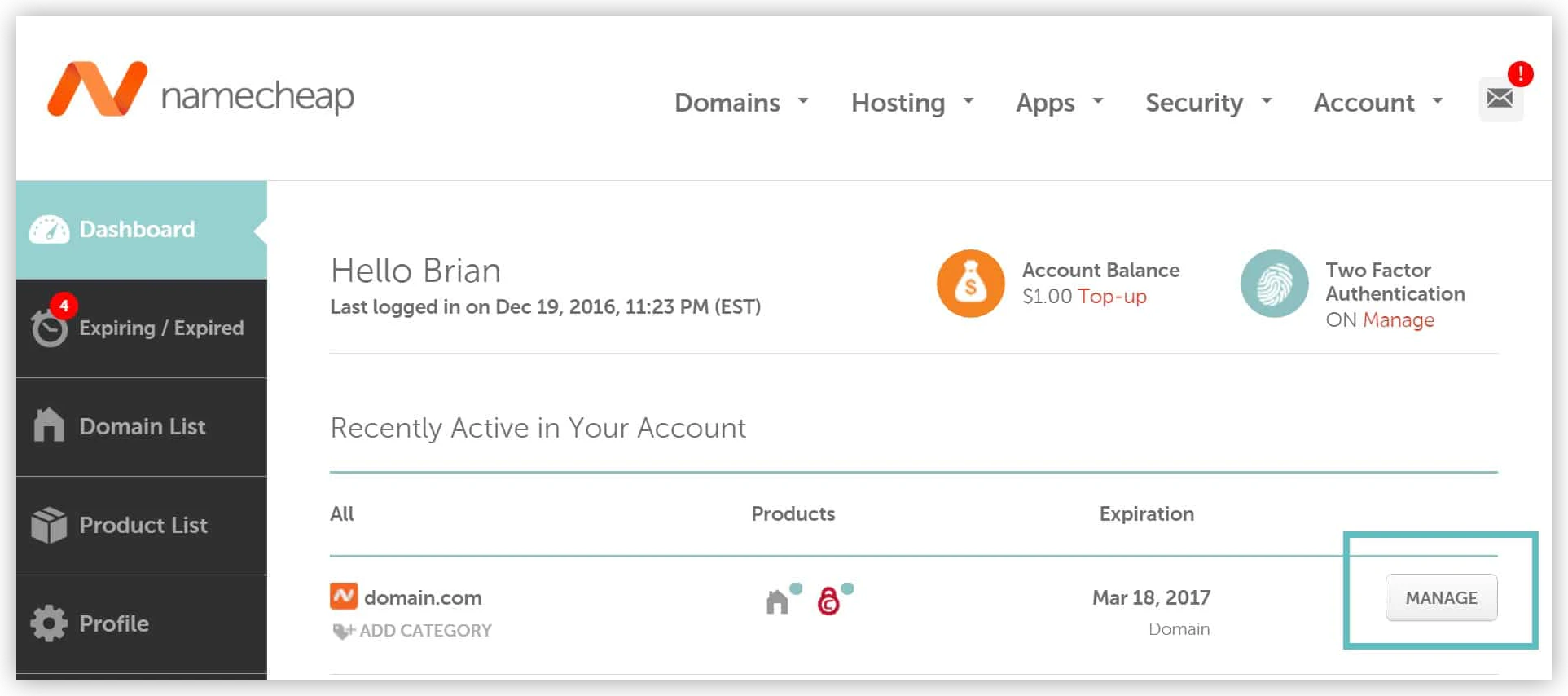The width and height of the screenshot is (1568, 696).
Task: Click the Profile gear icon
Action: coord(49,623)
